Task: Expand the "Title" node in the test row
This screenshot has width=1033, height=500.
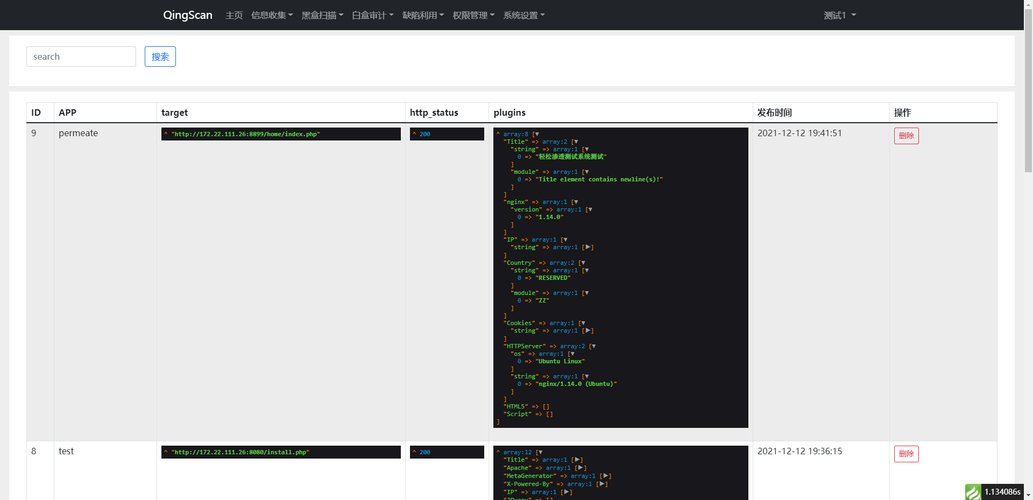Action: point(578,460)
